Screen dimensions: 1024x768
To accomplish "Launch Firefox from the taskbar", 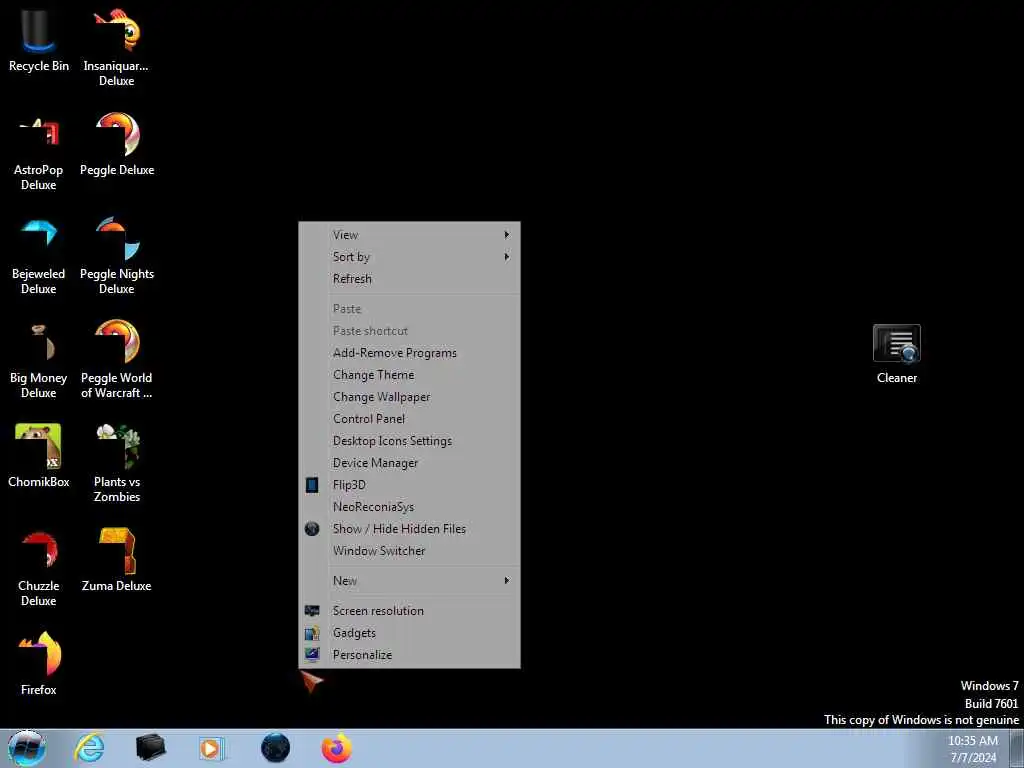I will [x=336, y=748].
